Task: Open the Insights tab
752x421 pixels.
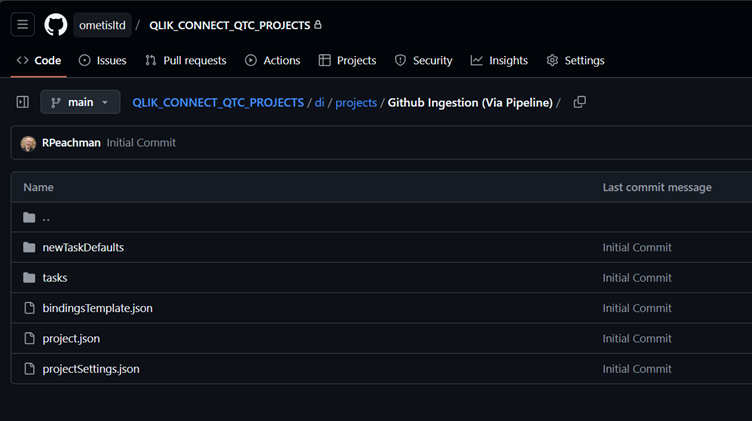Action: [x=499, y=60]
